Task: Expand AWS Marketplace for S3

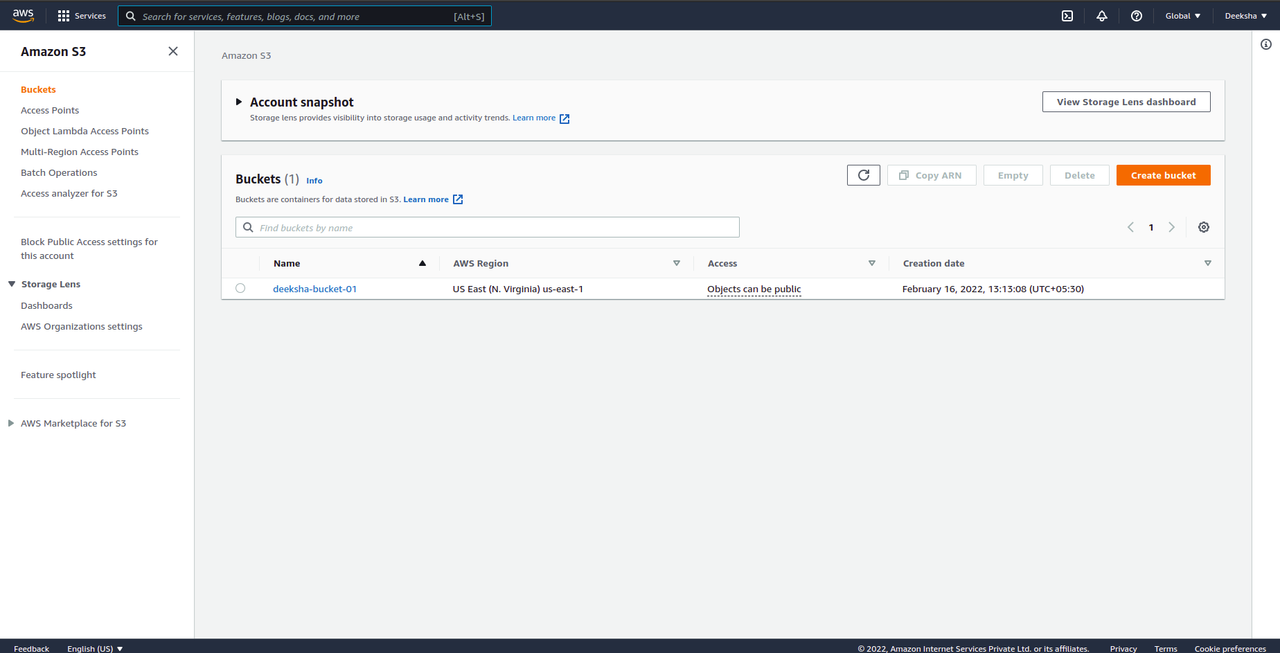Action: pos(12,423)
